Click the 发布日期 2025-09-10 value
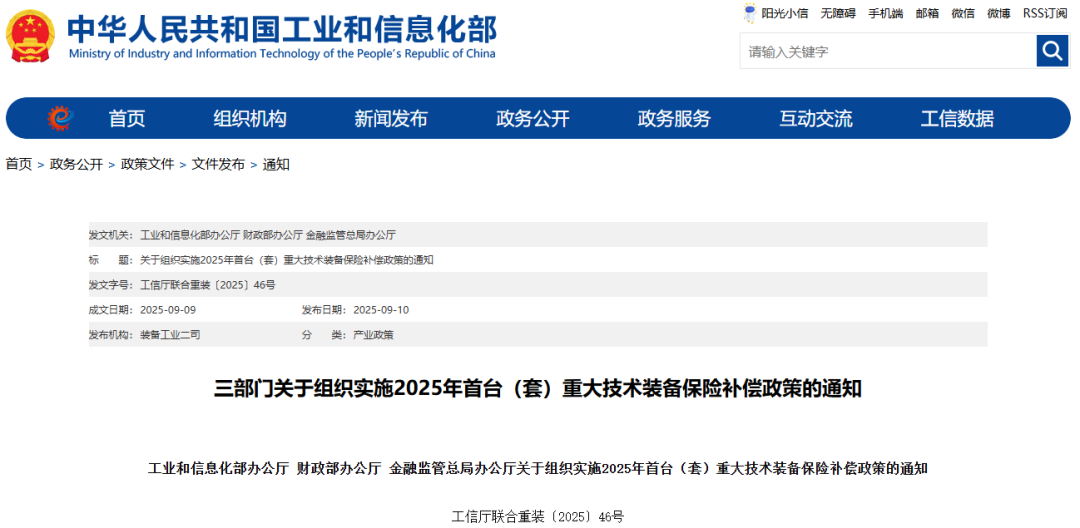The width and height of the screenshot is (1080, 528). coord(381,310)
